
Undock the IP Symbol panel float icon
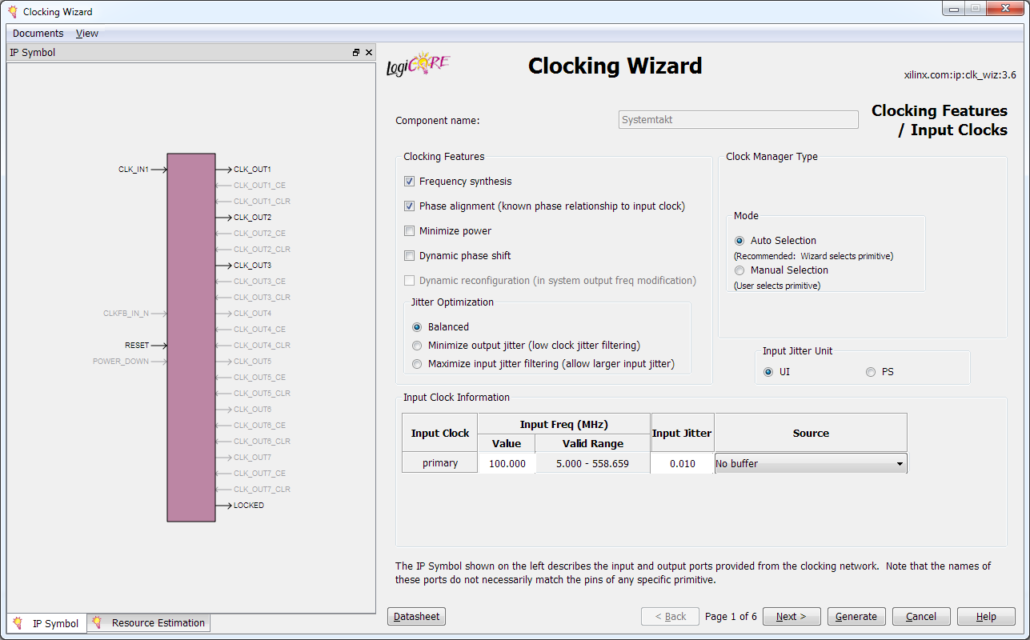pyautogui.click(x=356, y=53)
